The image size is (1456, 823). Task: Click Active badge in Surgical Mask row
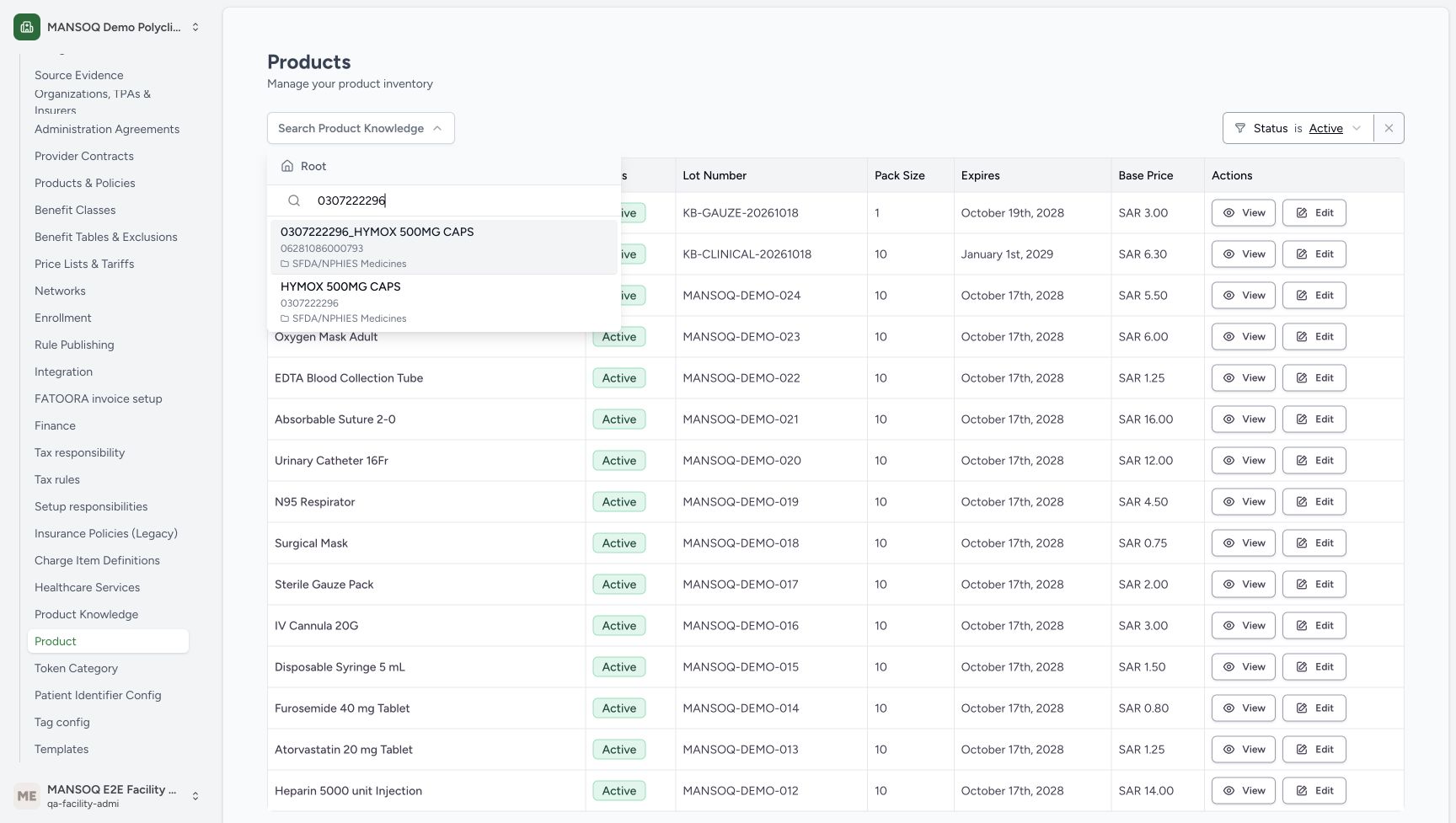[x=619, y=543]
